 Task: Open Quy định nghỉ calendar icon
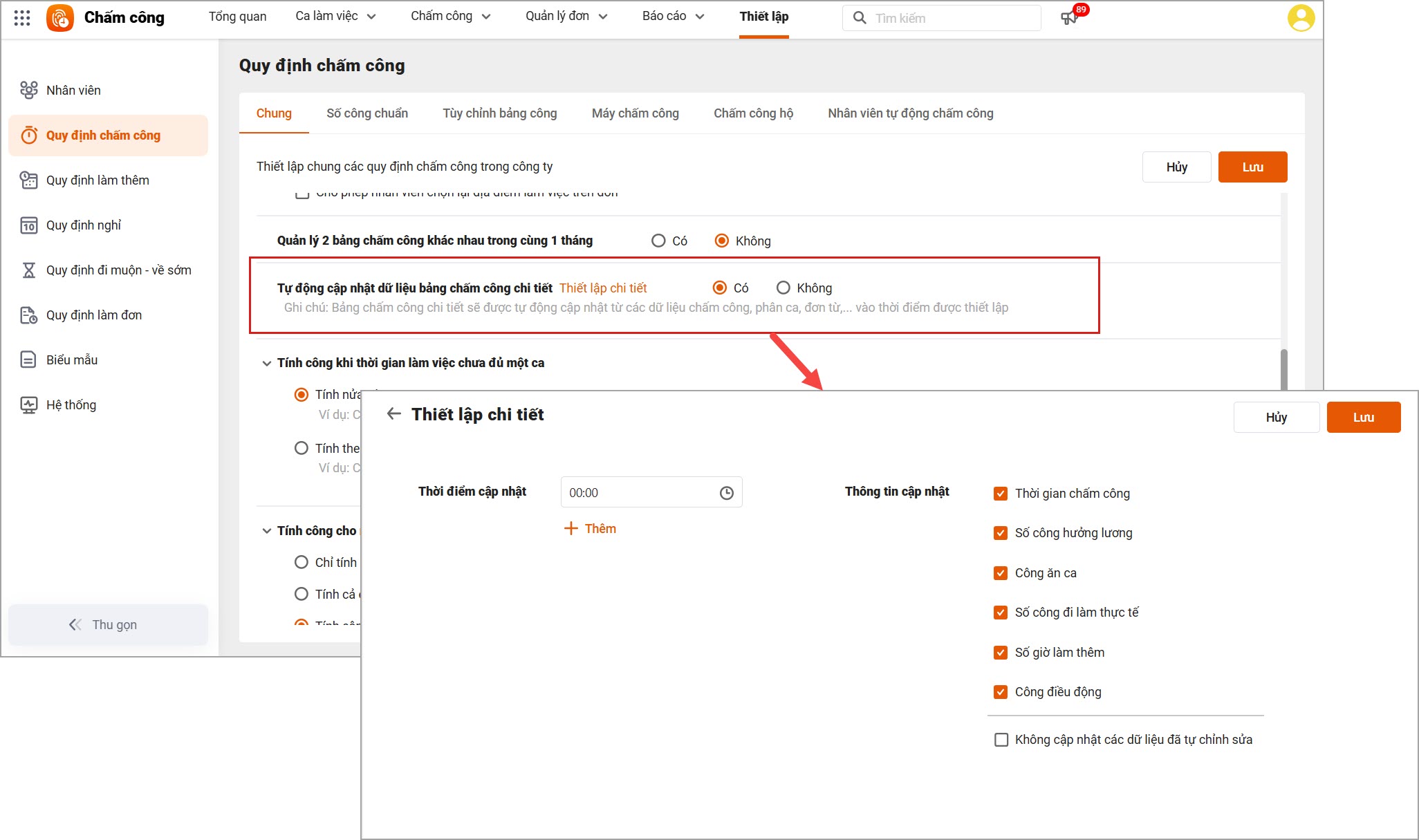tap(28, 225)
